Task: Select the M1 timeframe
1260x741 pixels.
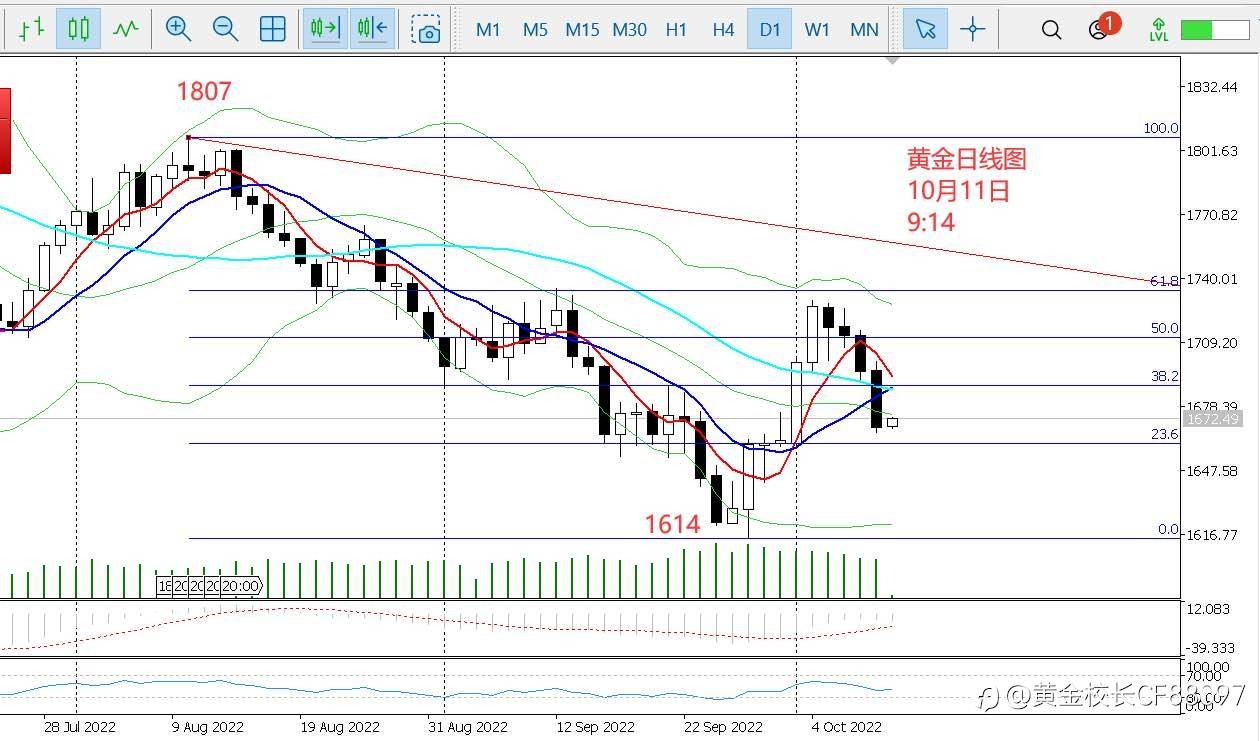Action: (x=488, y=29)
